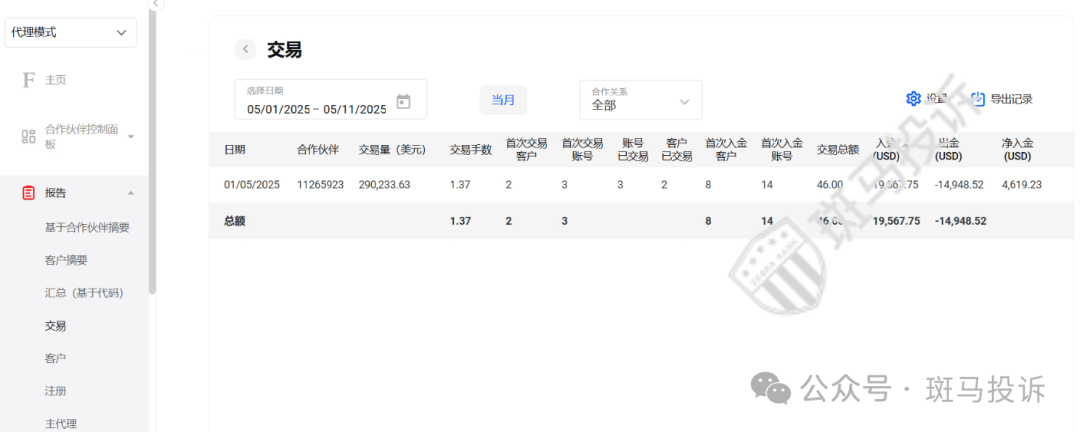
Task: Click 导出记录 text button
Action: tap(1012, 99)
